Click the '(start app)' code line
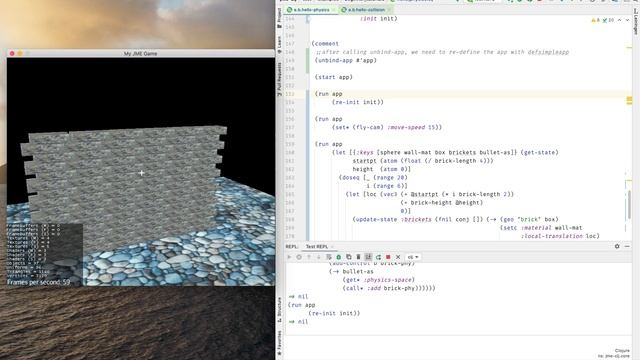Screen dimensions: 640x360 333,77
